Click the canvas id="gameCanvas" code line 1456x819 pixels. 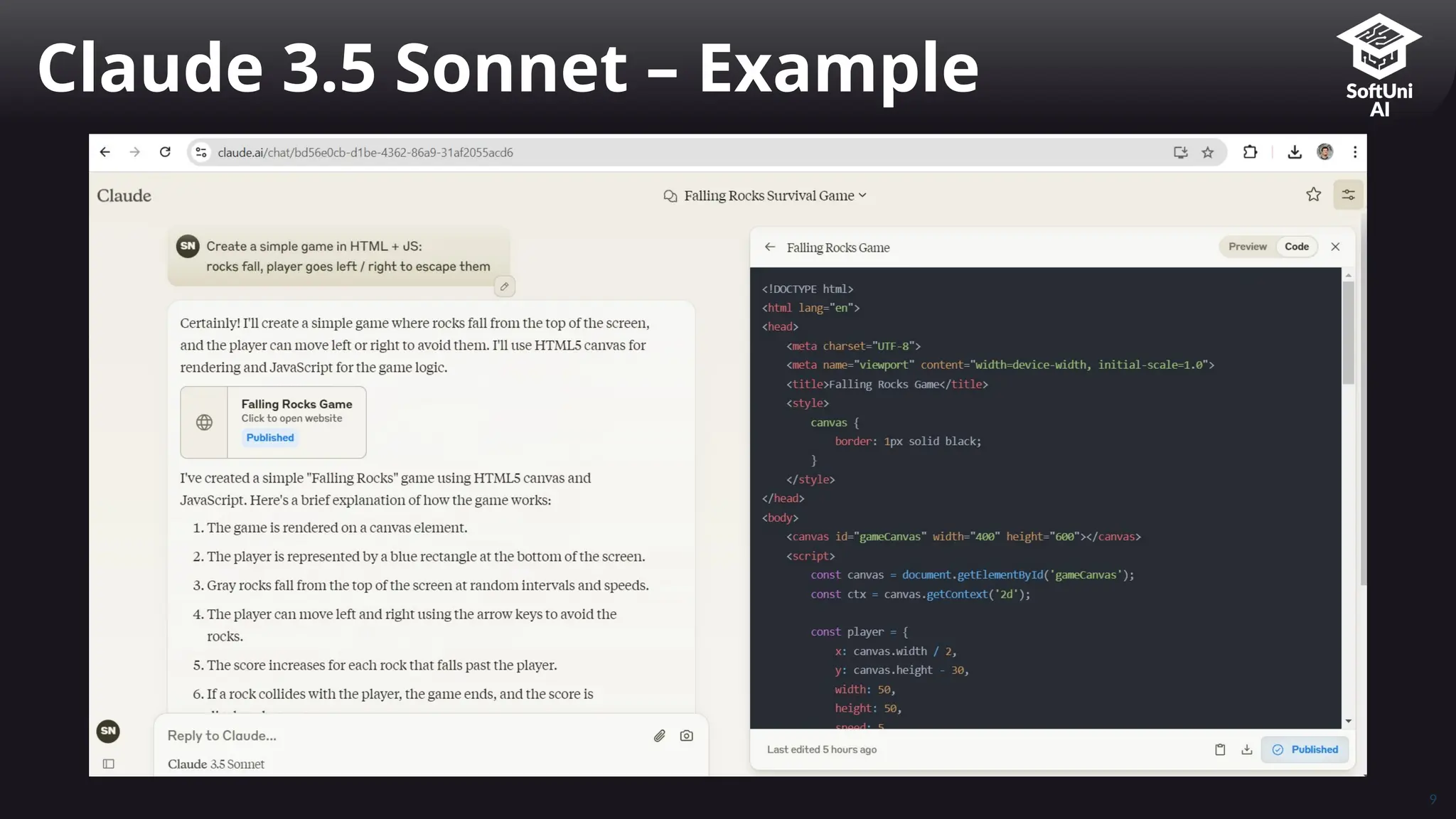point(963,537)
